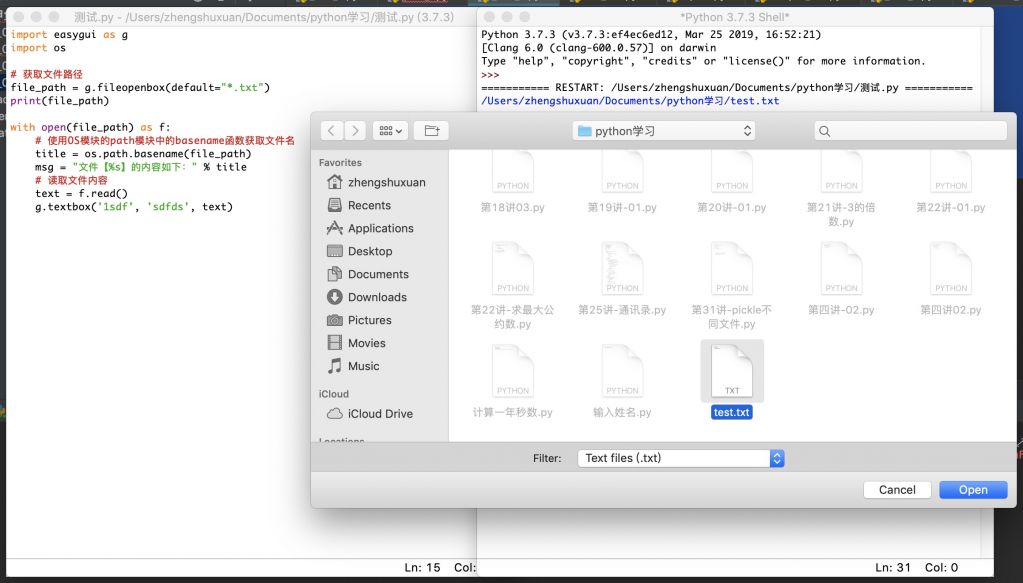1023x583 pixels.
Task: Go to zhengshuxuan home folder in sidebar
Action: pos(386,182)
